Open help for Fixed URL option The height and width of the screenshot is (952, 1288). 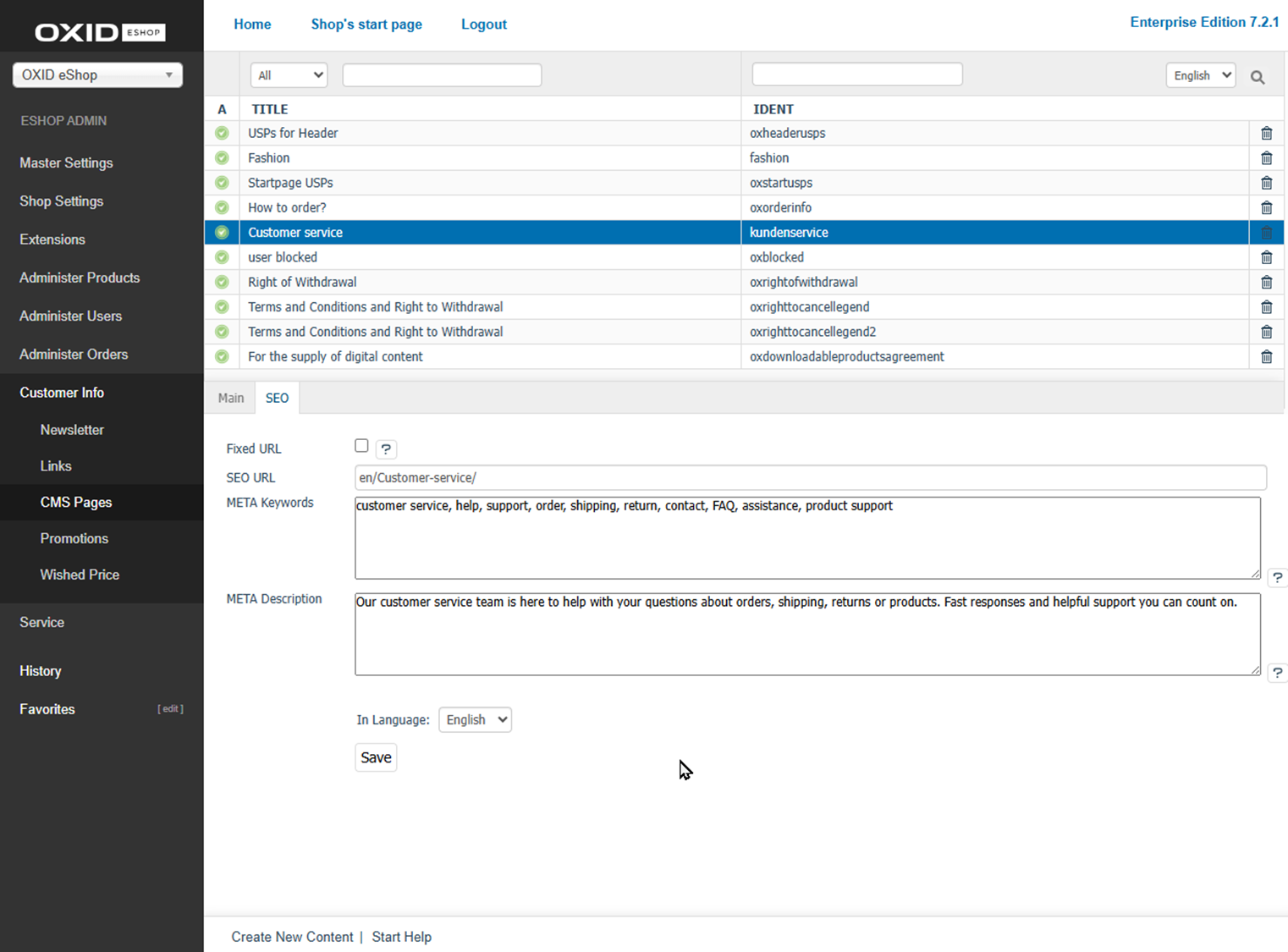coord(386,449)
